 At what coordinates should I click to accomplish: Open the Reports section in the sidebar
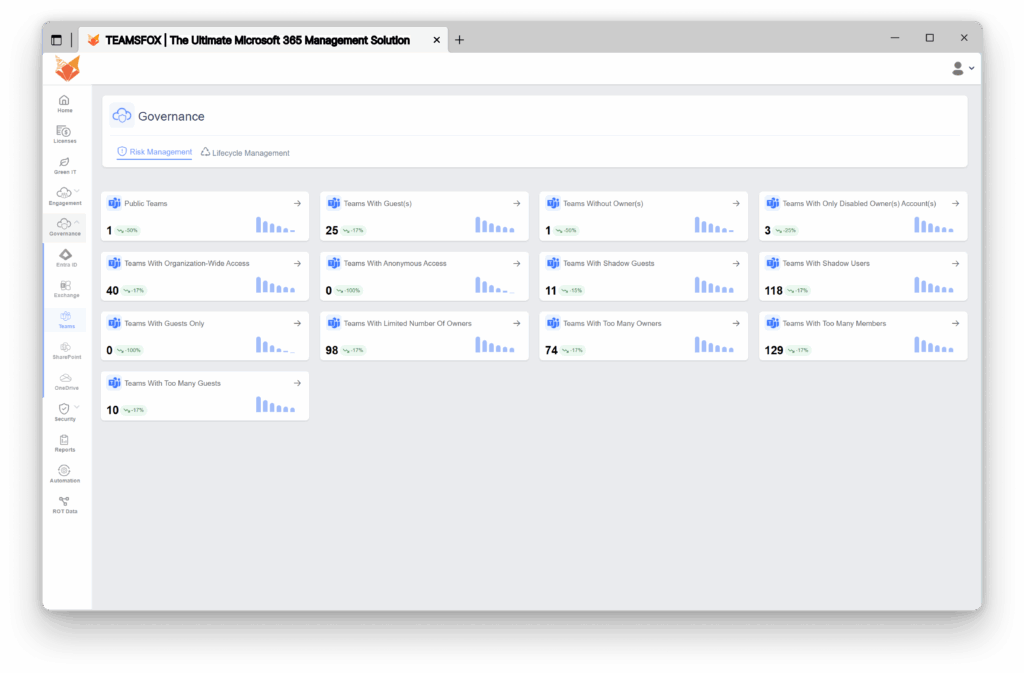coord(64,443)
